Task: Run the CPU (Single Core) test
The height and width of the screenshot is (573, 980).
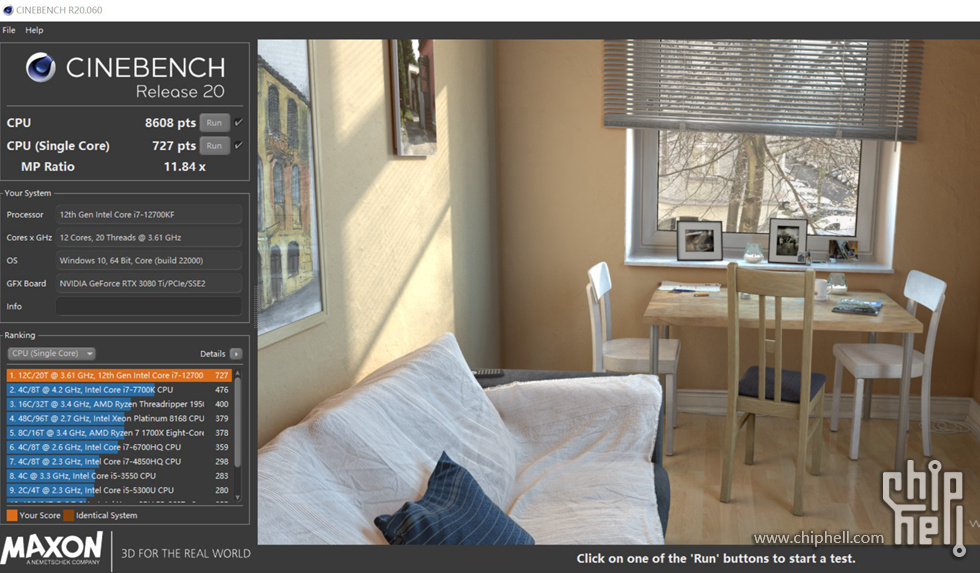Action: [214, 146]
